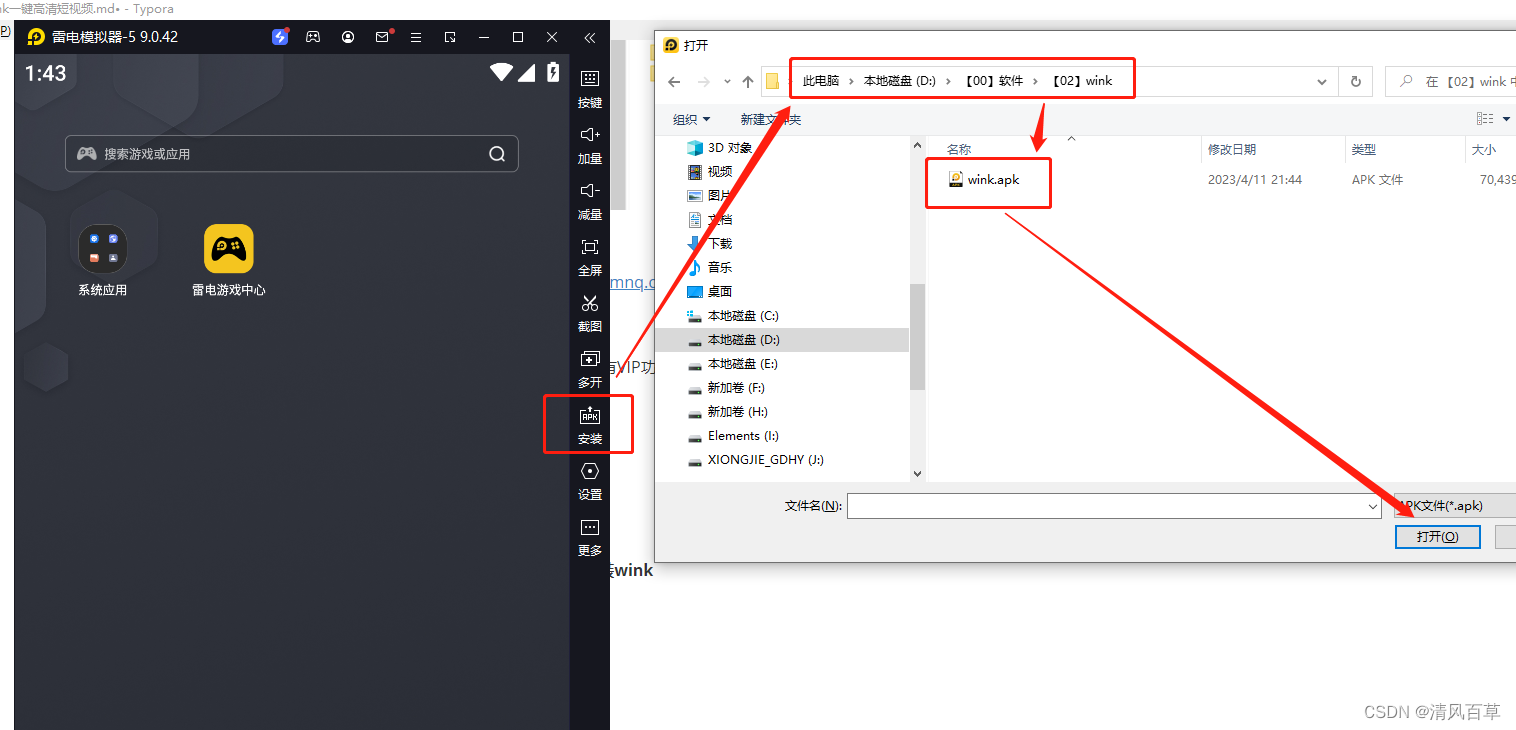Click the view mode icon in dialog toolbar
This screenshot has height=730, width=1516.
1484,119
